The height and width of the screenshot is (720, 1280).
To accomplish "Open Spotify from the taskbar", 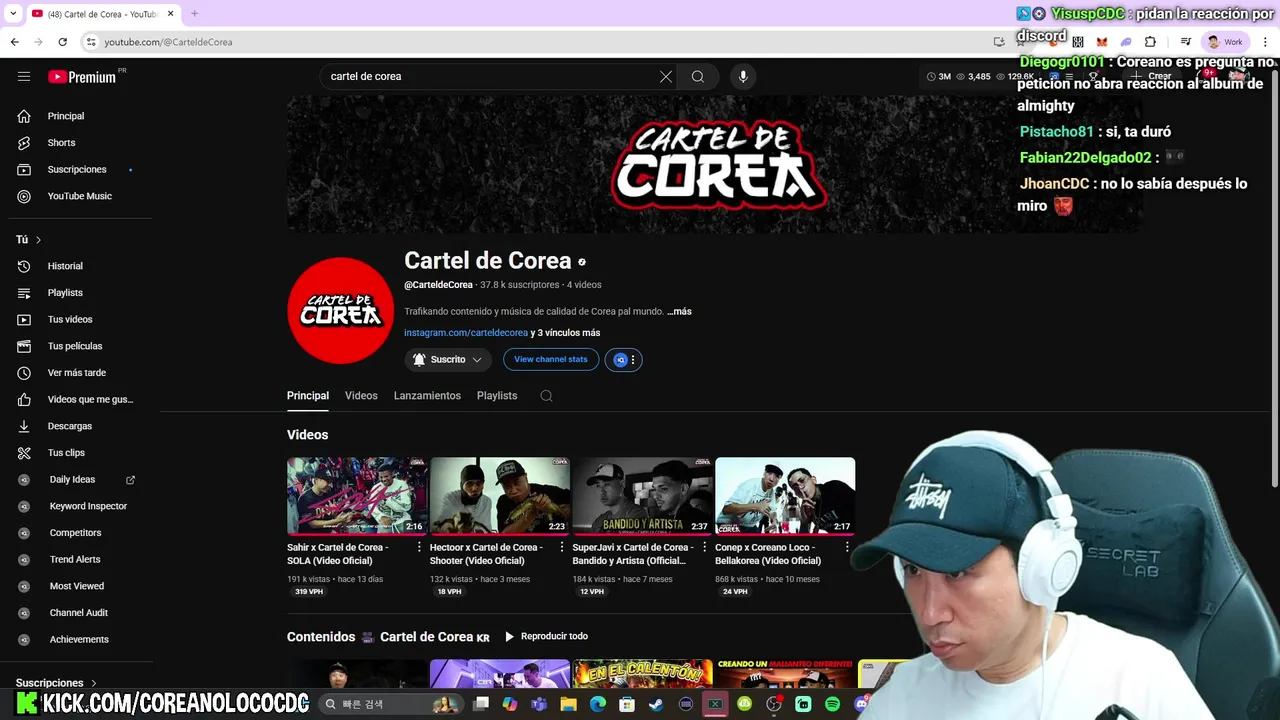I will point(832,704).
